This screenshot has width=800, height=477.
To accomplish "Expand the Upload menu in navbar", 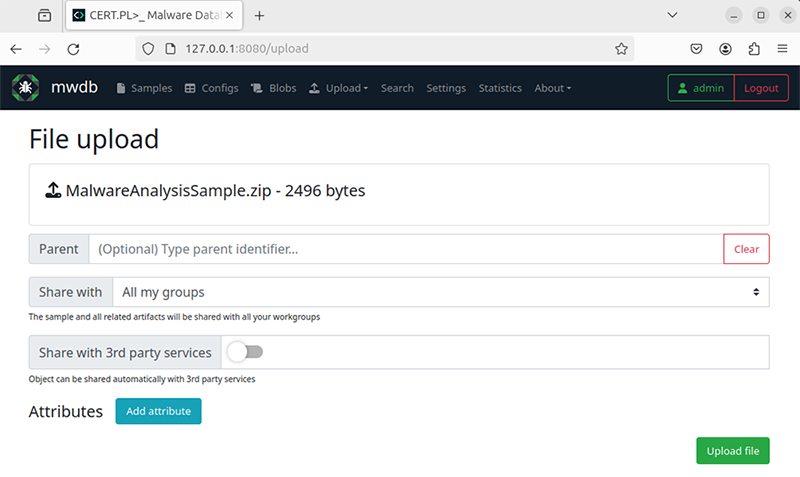I will [x=339, y=88].
